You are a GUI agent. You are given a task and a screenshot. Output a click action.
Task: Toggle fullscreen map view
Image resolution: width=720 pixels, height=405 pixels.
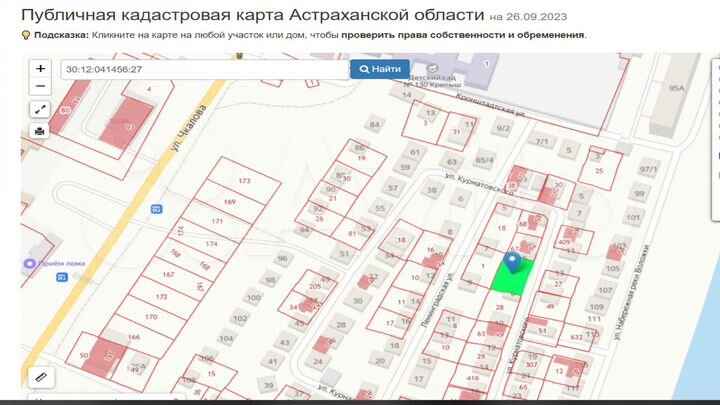click(x=40, y=109)
